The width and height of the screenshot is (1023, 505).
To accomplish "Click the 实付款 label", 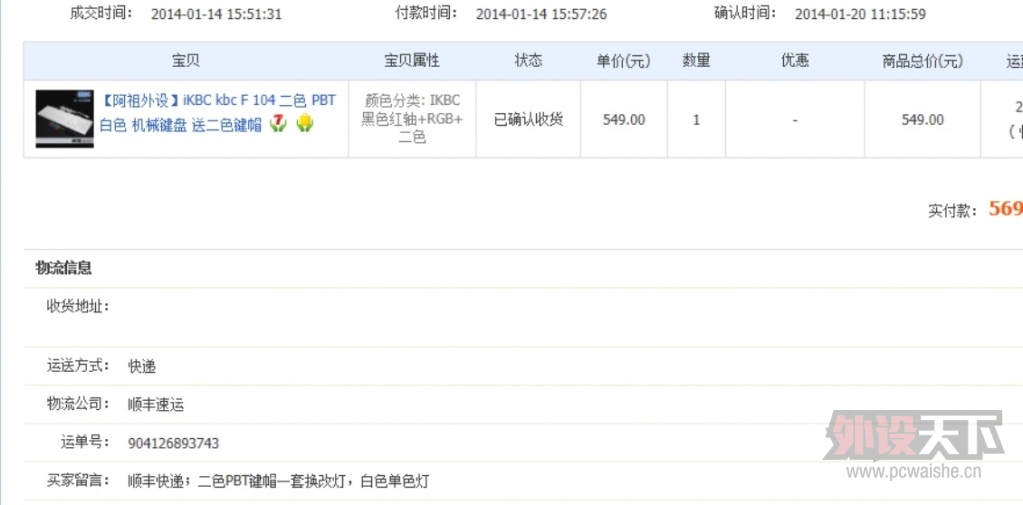I will point(952,211).
